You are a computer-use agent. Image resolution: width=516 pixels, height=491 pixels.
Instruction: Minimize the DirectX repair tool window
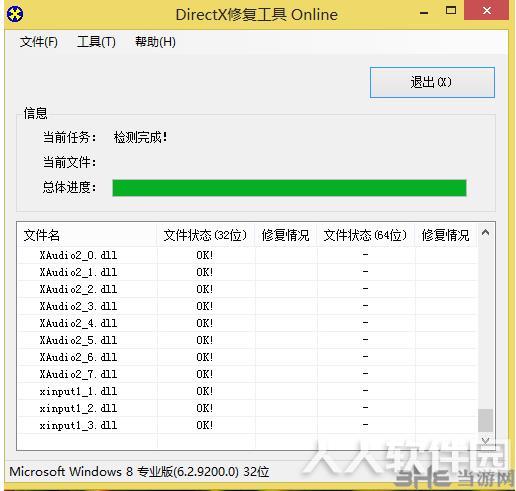click(424, 13)
